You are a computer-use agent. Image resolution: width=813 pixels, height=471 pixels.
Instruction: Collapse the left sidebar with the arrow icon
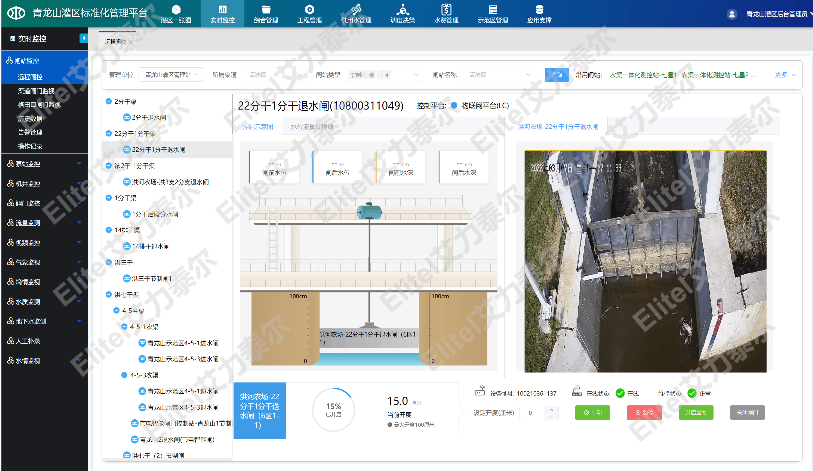(82, 38)
